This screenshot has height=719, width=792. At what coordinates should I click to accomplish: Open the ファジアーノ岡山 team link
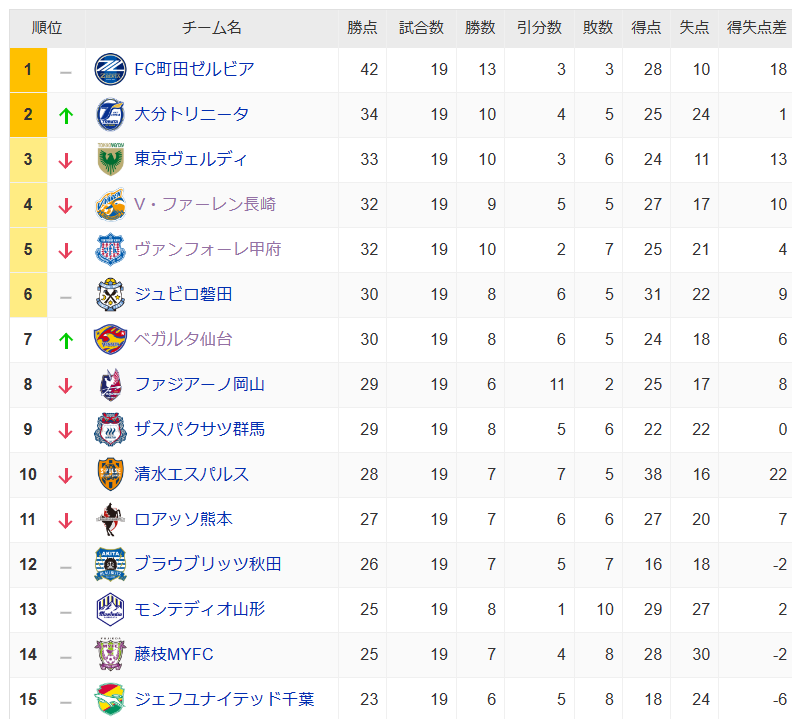click(200, 385)
